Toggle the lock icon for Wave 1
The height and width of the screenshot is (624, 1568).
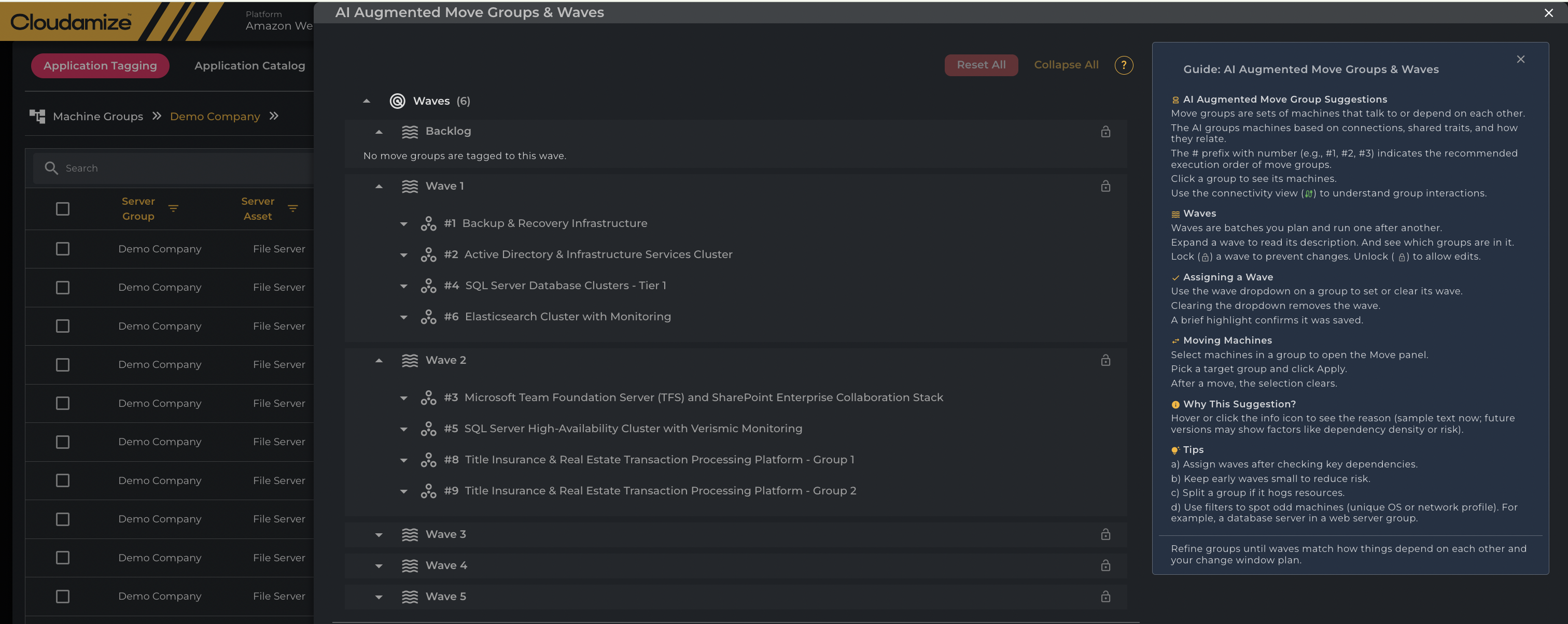coord(1105,186)
